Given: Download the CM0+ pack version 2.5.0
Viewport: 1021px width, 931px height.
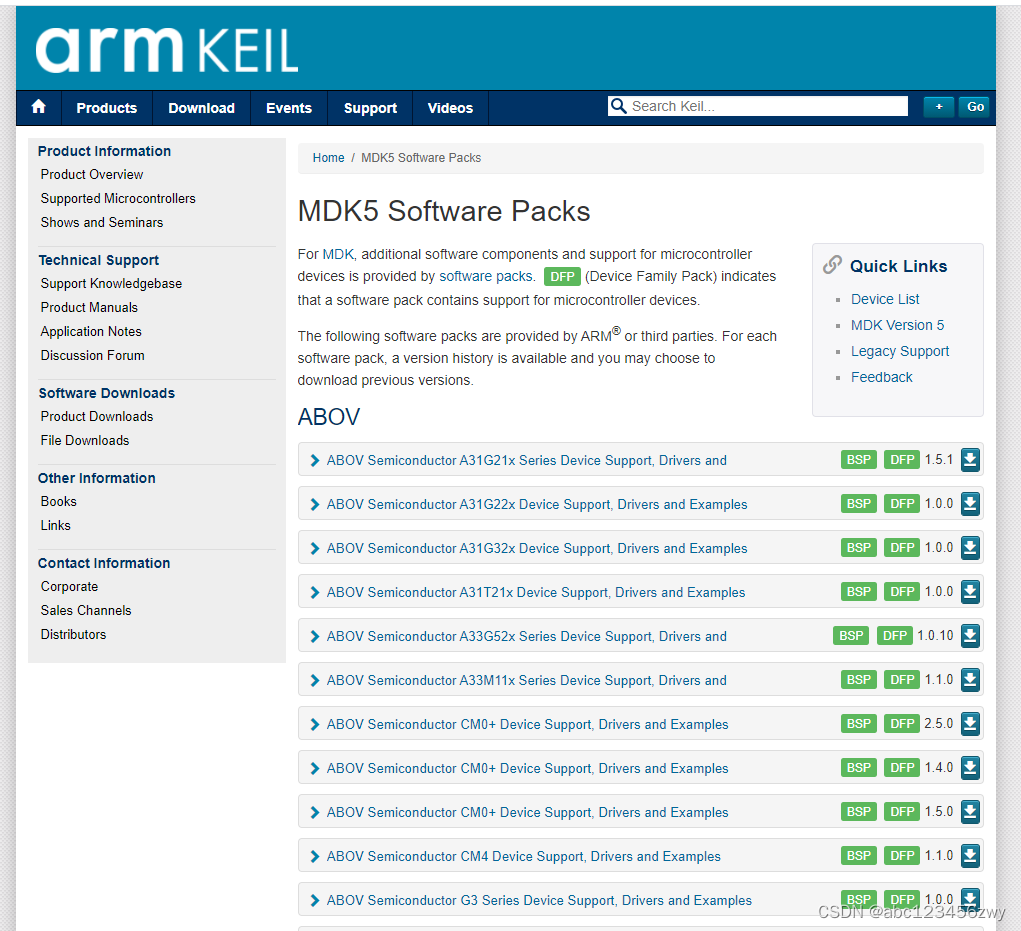Looking at the screenshot, I should point(970,723).
